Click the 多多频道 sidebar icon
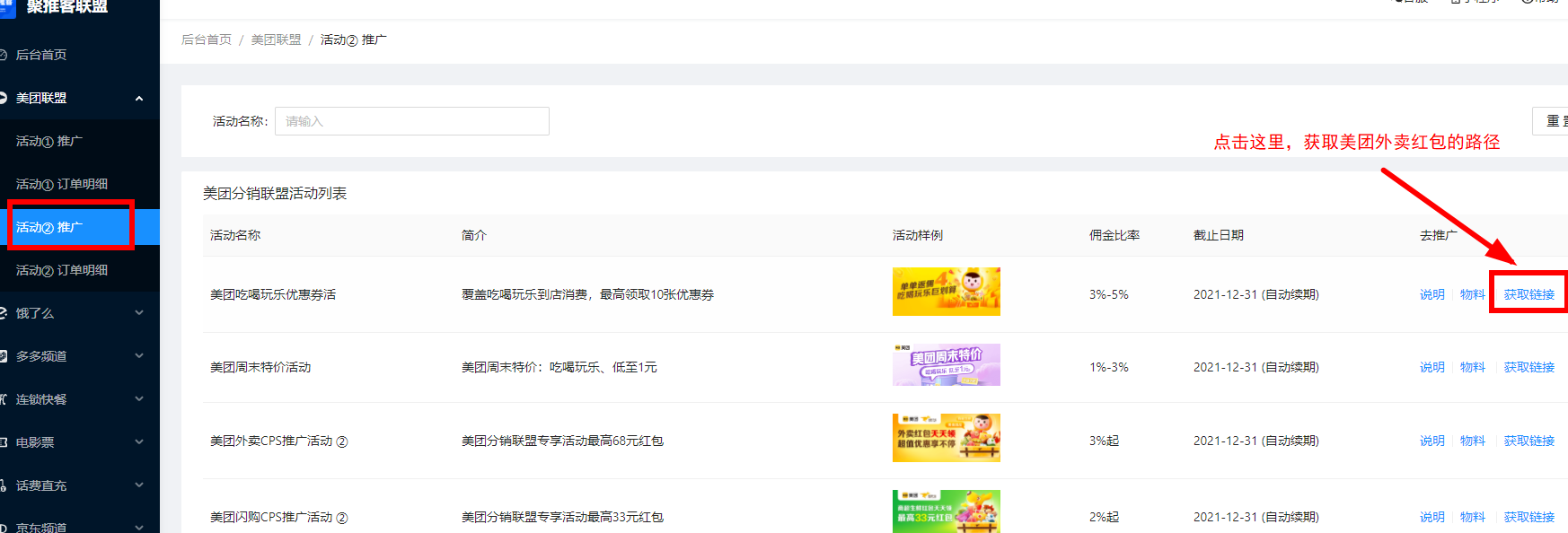The height and width of the screenshot is (533, 1568). 3,356
